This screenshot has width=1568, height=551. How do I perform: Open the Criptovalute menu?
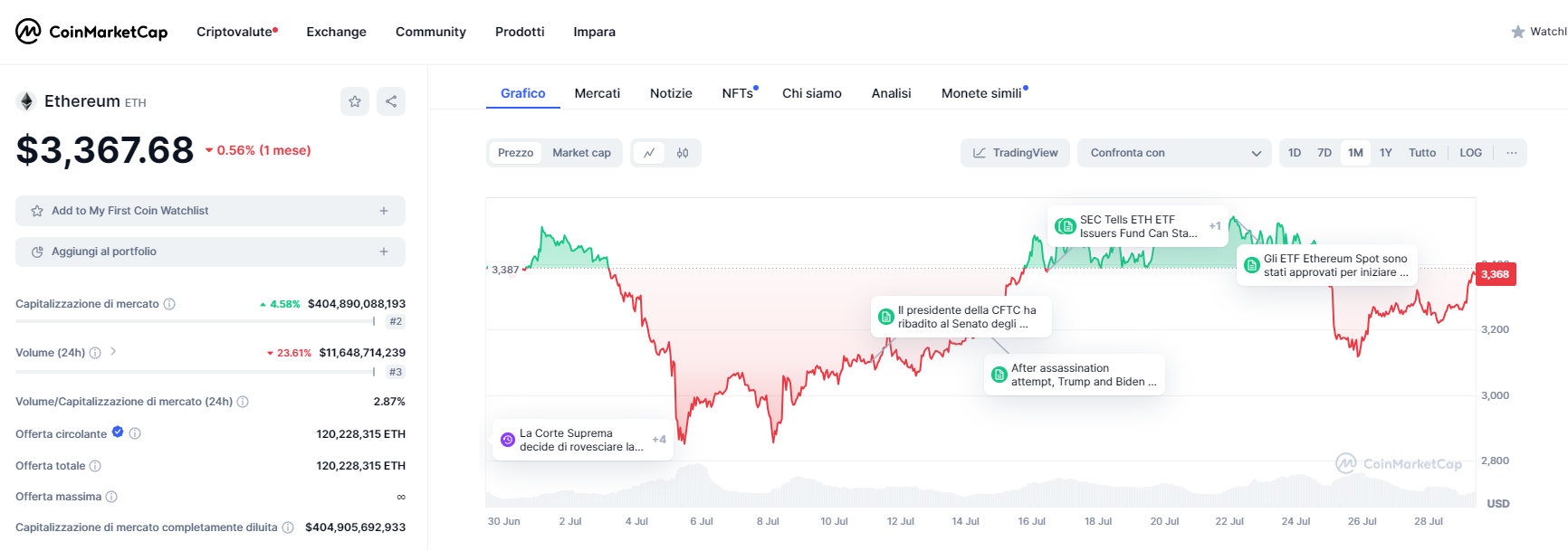click(x=236, y=32)
